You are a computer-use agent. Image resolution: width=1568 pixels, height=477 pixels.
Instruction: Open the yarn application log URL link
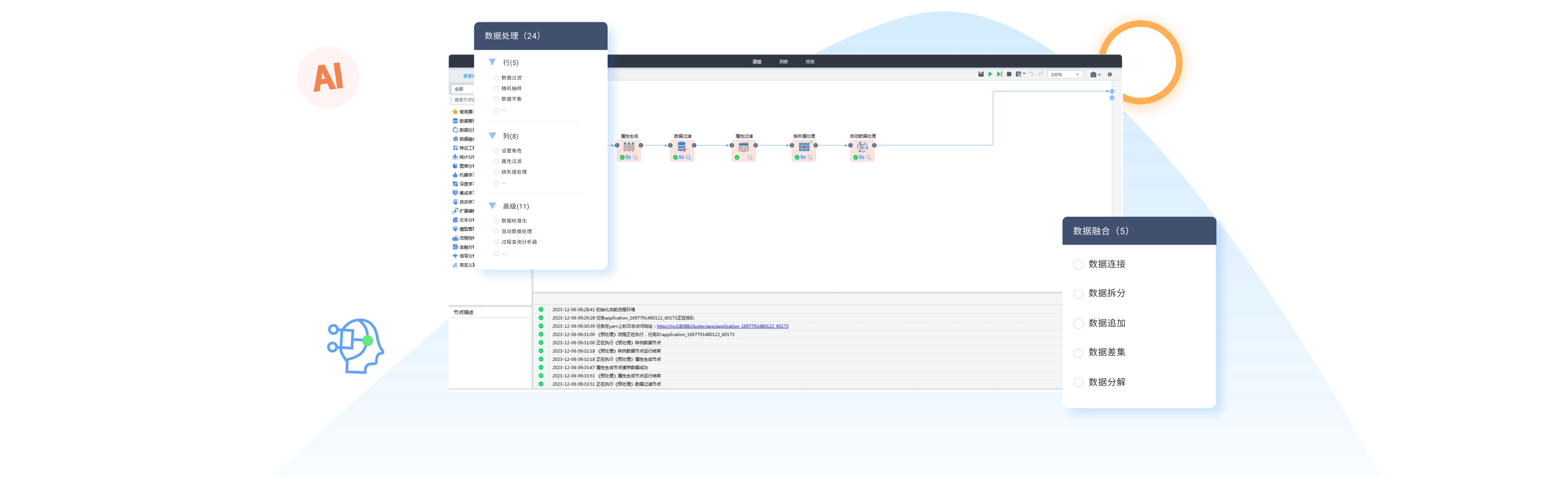(722, 326)
